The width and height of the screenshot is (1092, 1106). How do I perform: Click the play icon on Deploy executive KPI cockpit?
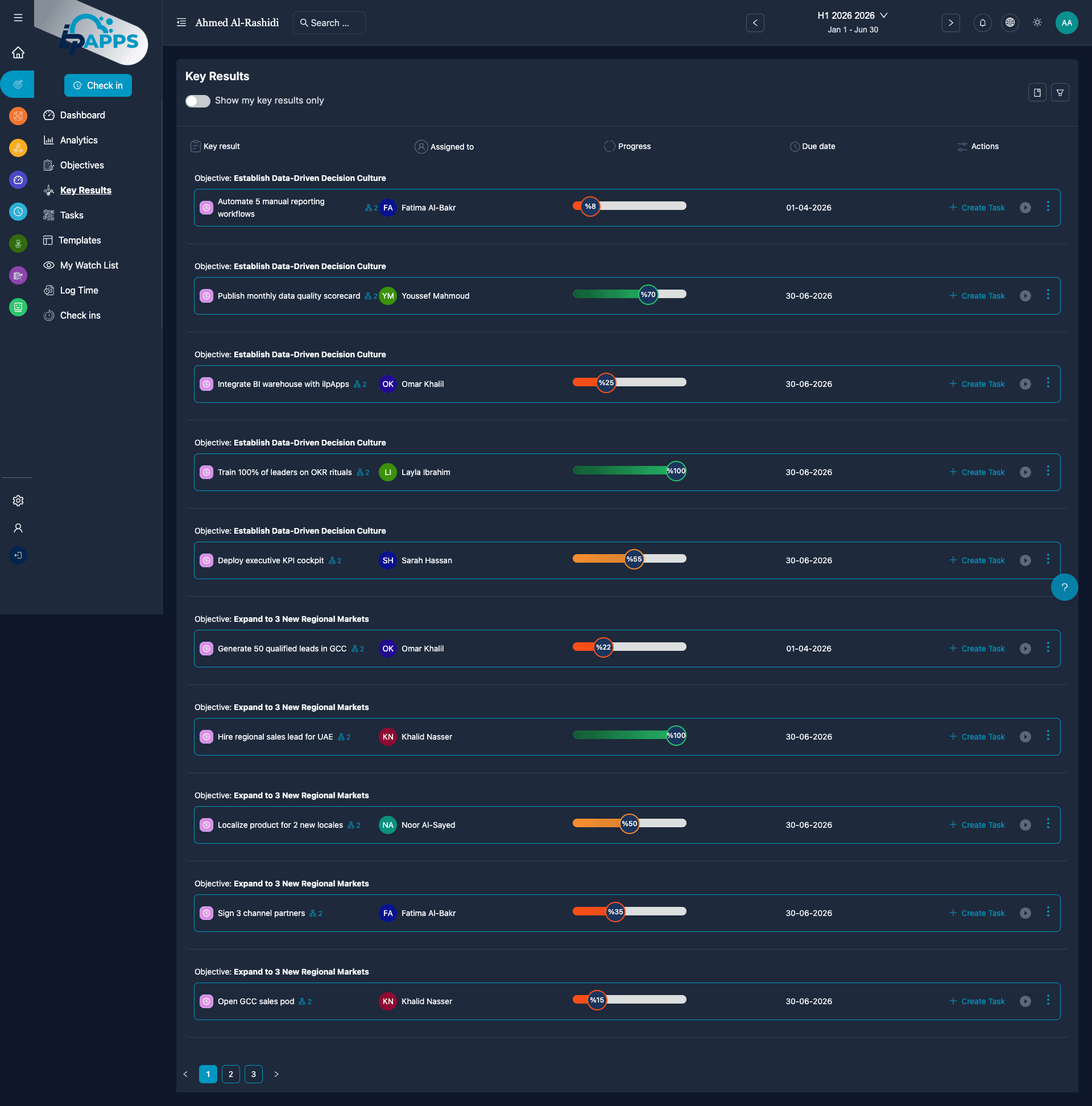pyautogui.click(x=1025, y=560)
